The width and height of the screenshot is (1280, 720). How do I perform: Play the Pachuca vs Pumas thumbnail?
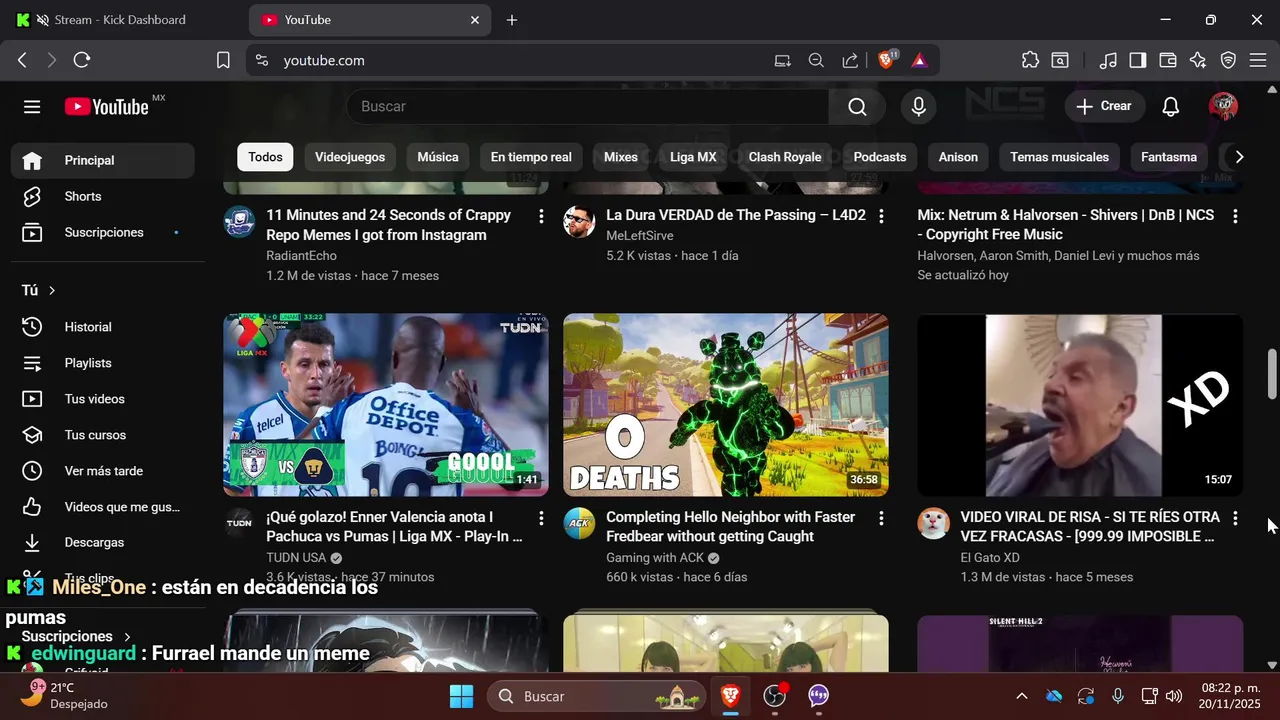pos(386,405)
